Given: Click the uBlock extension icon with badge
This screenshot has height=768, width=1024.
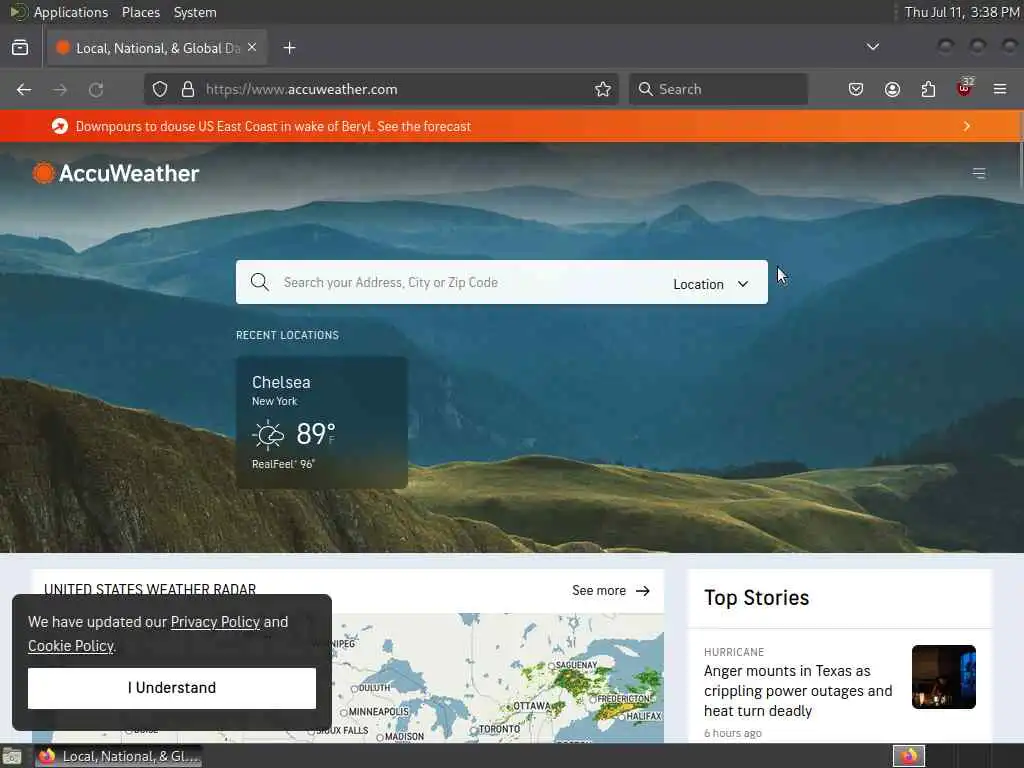Looking at the screenshot, I should (x=965, y=88).
